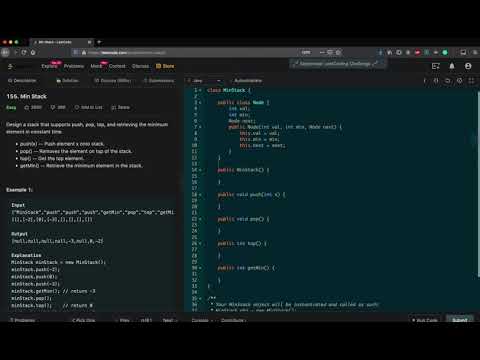Switch to the Discuss tab of the problem
Image resolution: width=480 pixels, height=360 pixels.
coord(112,81)
